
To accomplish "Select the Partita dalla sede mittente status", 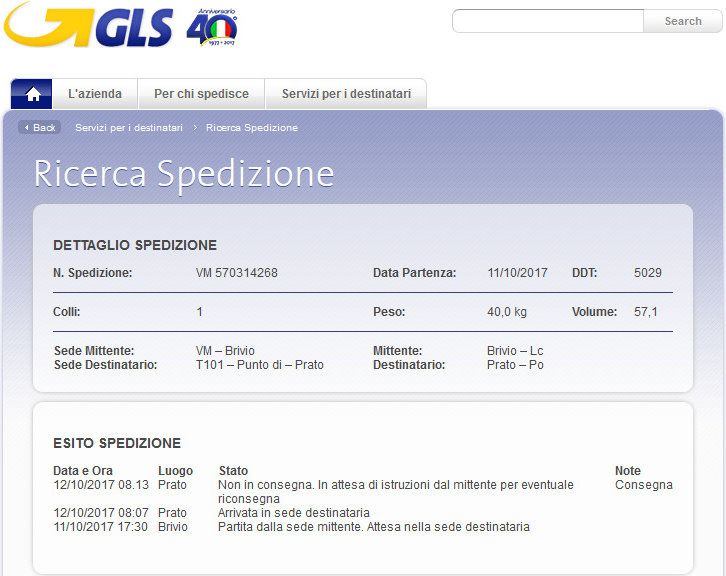I will point(373,527).
